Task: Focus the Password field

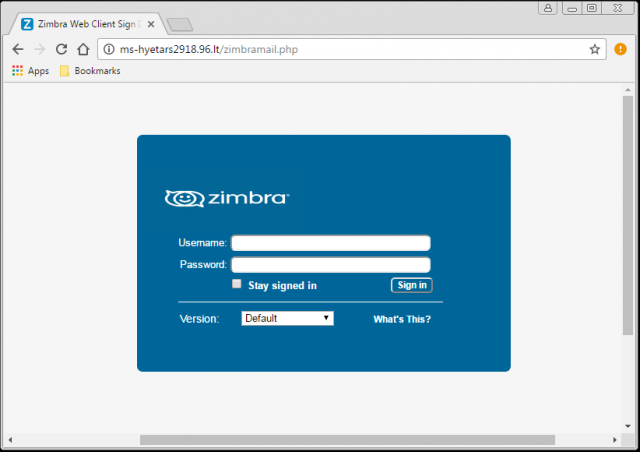Action: (x=331, y=265)
